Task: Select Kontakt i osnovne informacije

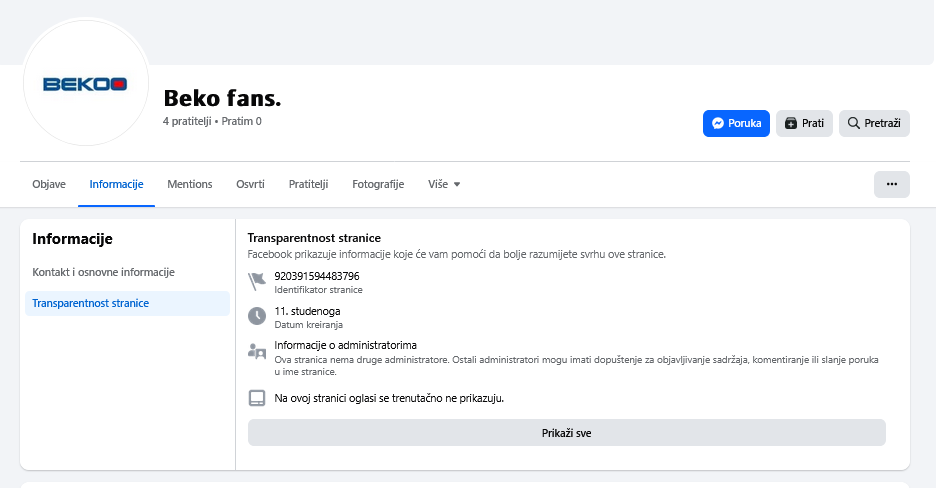Action: click(x=104, y=272)
